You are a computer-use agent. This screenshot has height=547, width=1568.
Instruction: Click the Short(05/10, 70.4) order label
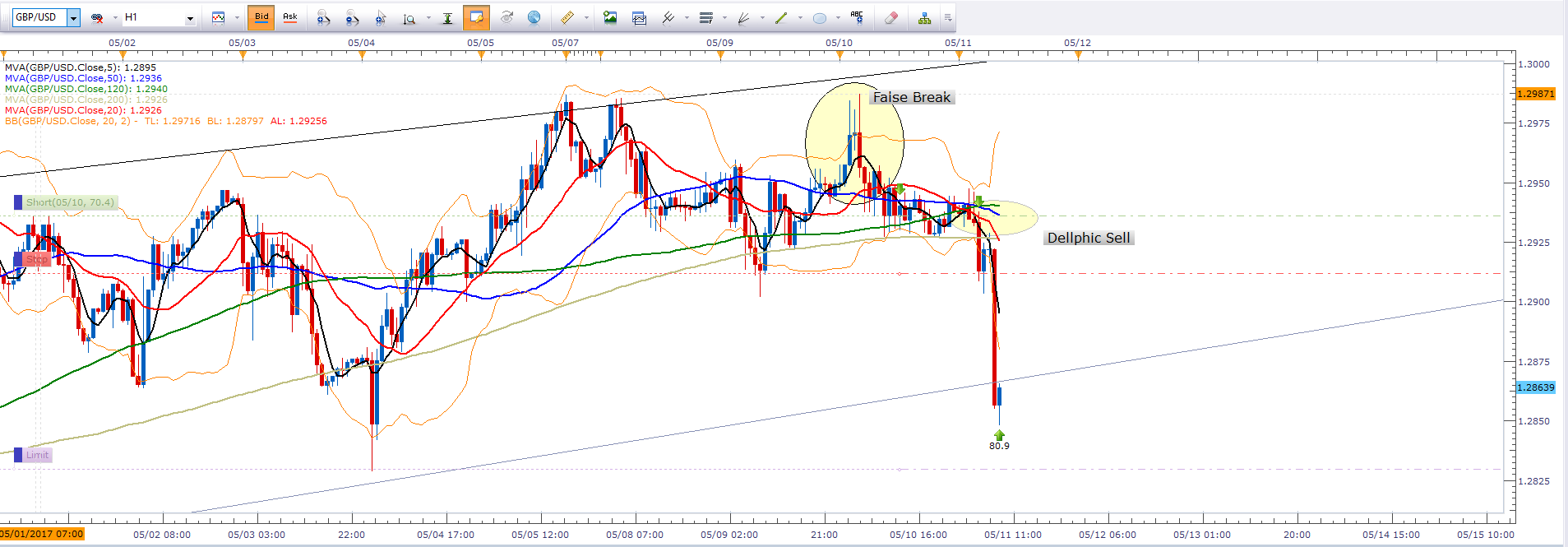[69, 202]
